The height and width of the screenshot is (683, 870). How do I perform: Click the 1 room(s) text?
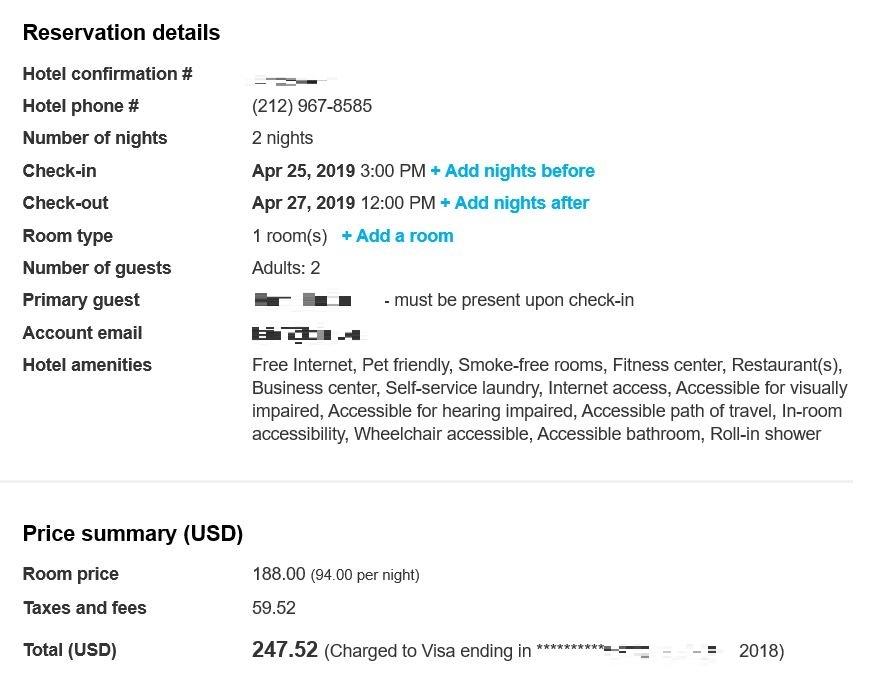pyautogui.click(x=290, y=236)
